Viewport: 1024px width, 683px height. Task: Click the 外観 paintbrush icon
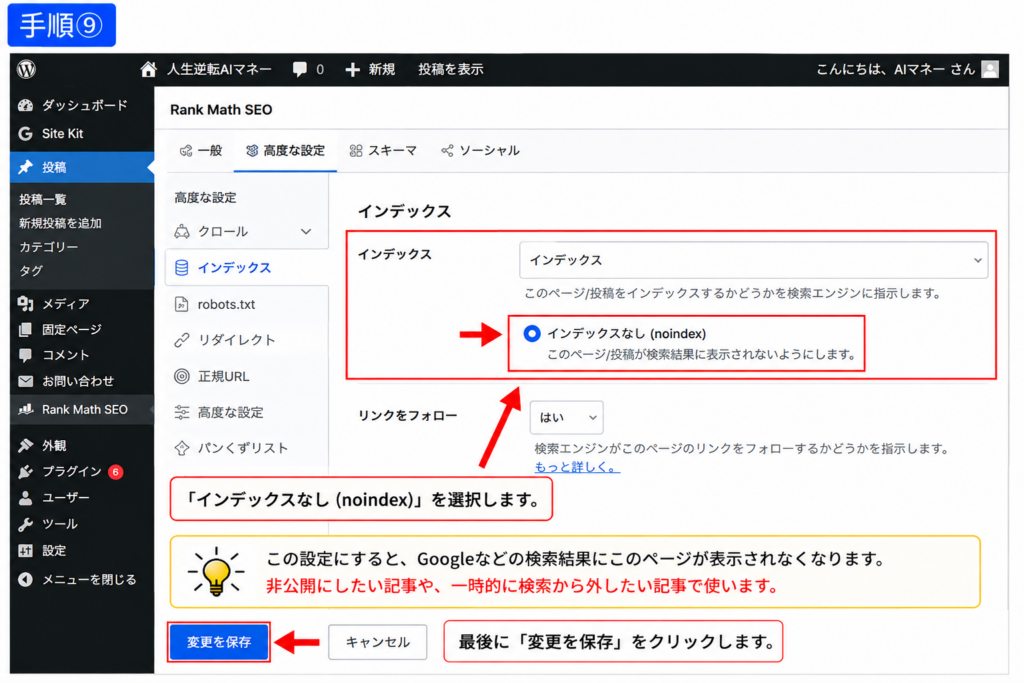tap(25, 445)
